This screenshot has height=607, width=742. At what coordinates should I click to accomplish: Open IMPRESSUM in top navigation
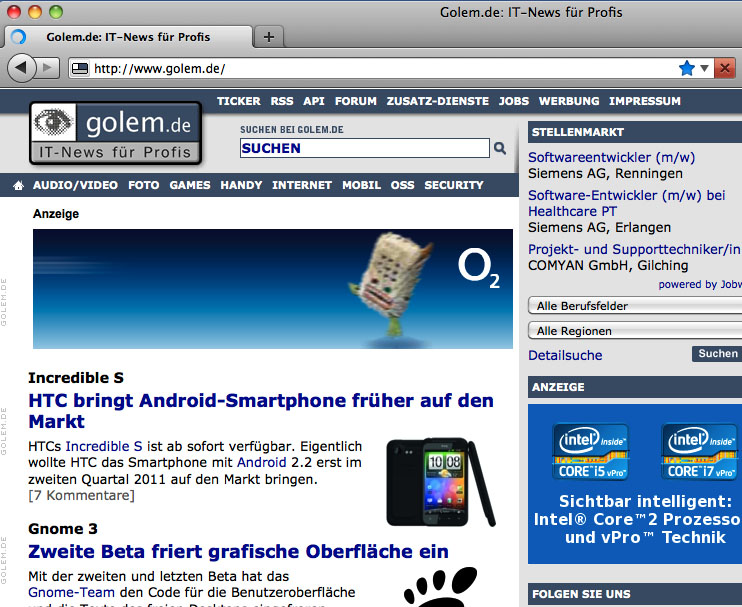pyautogui.click(x=645, y=101)
